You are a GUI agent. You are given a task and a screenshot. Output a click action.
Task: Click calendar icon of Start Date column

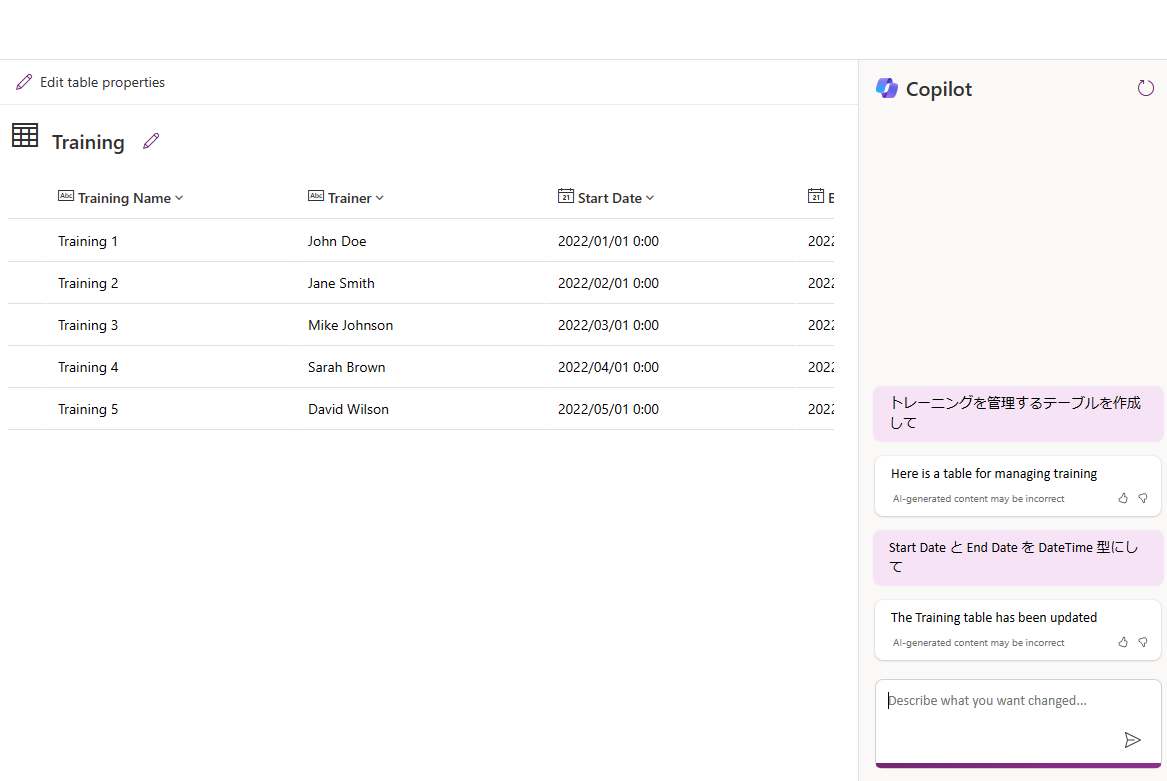tap(566, 196)
